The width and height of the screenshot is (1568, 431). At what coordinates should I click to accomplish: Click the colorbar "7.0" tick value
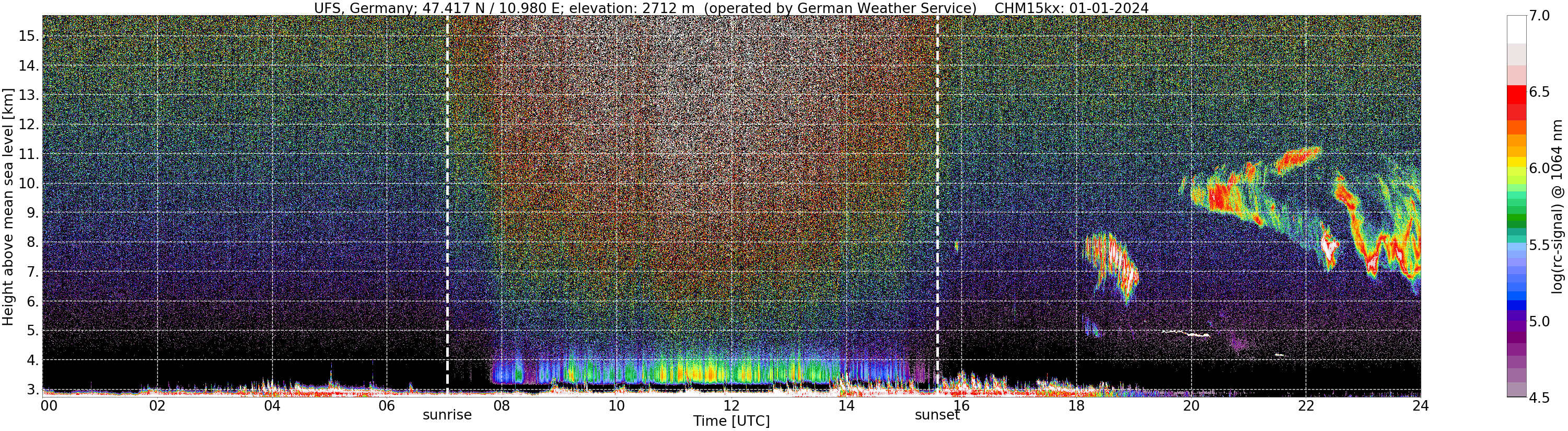pos(1539,16)
